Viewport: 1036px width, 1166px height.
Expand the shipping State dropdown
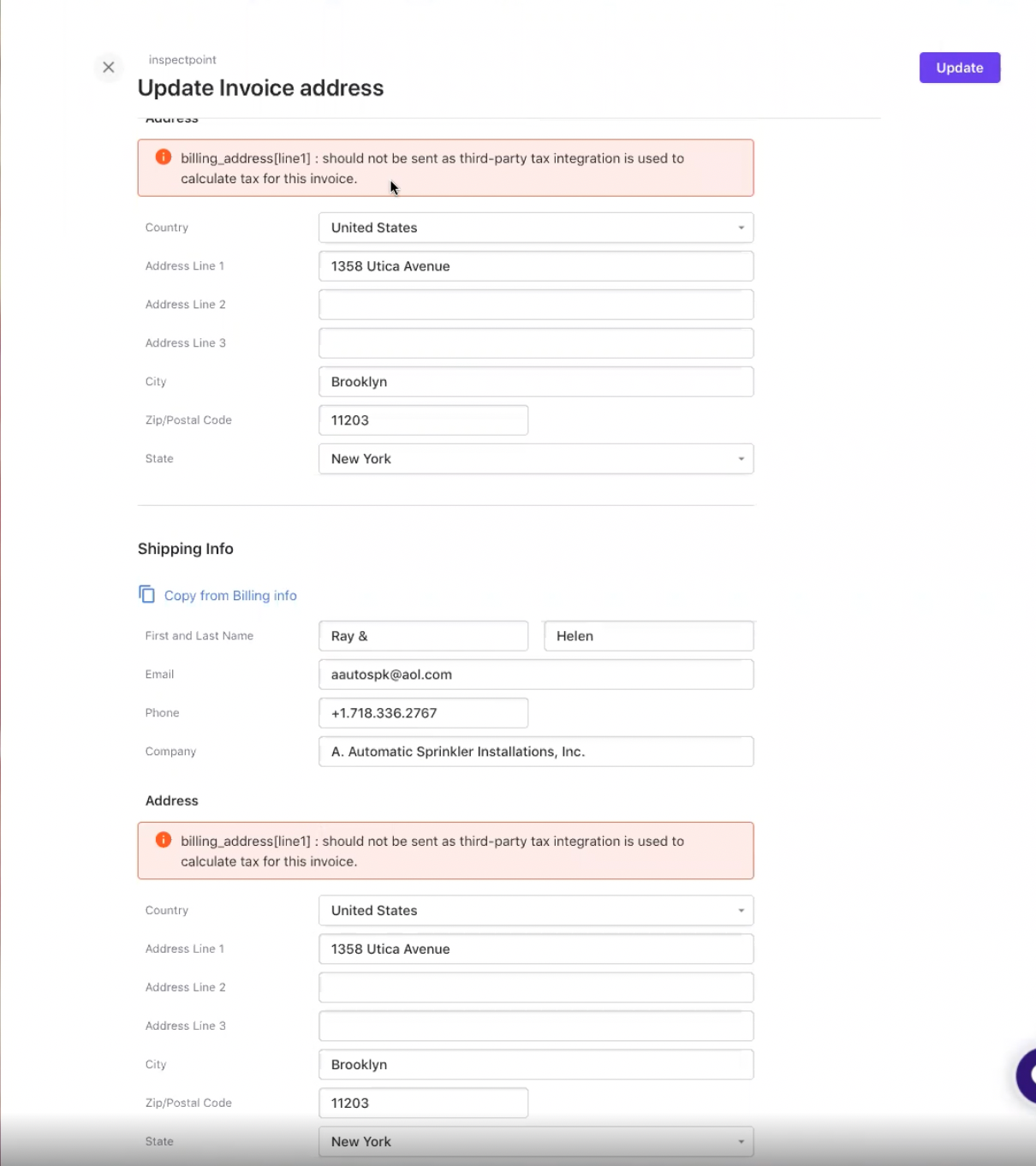click(x=536, y=1142)
